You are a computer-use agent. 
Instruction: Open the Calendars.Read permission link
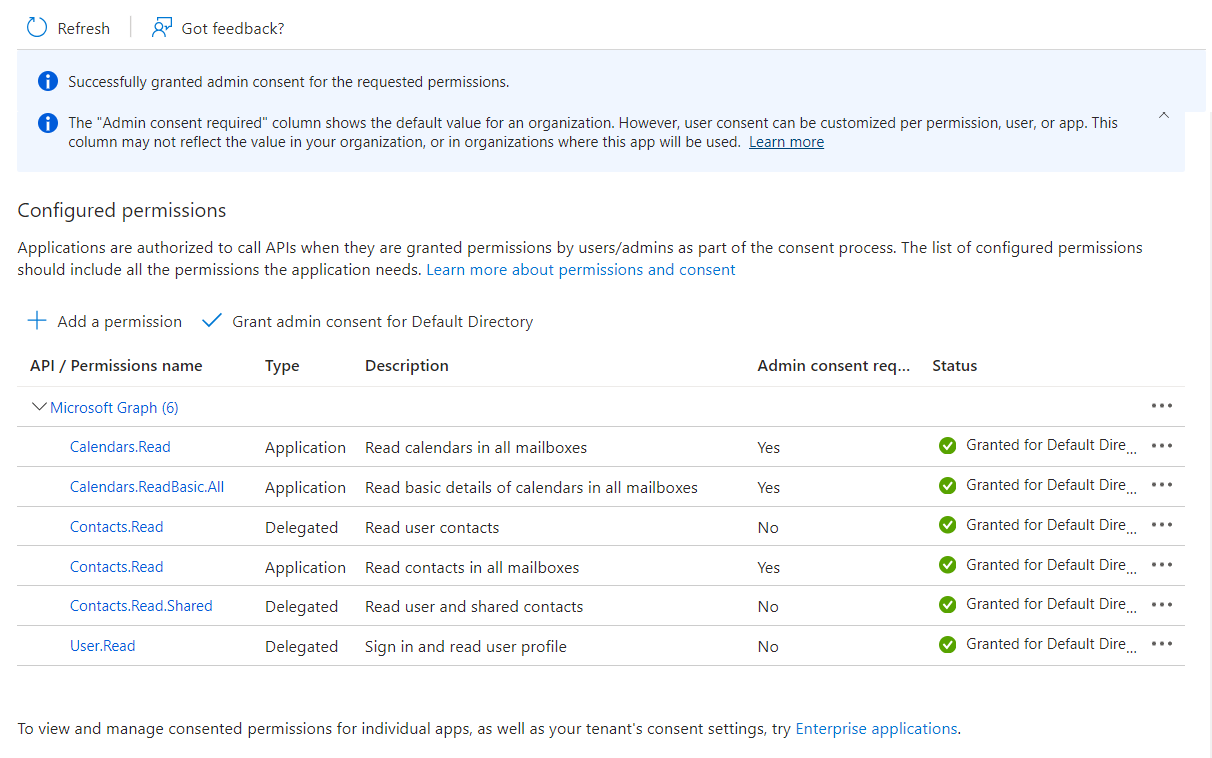point(120,447)
